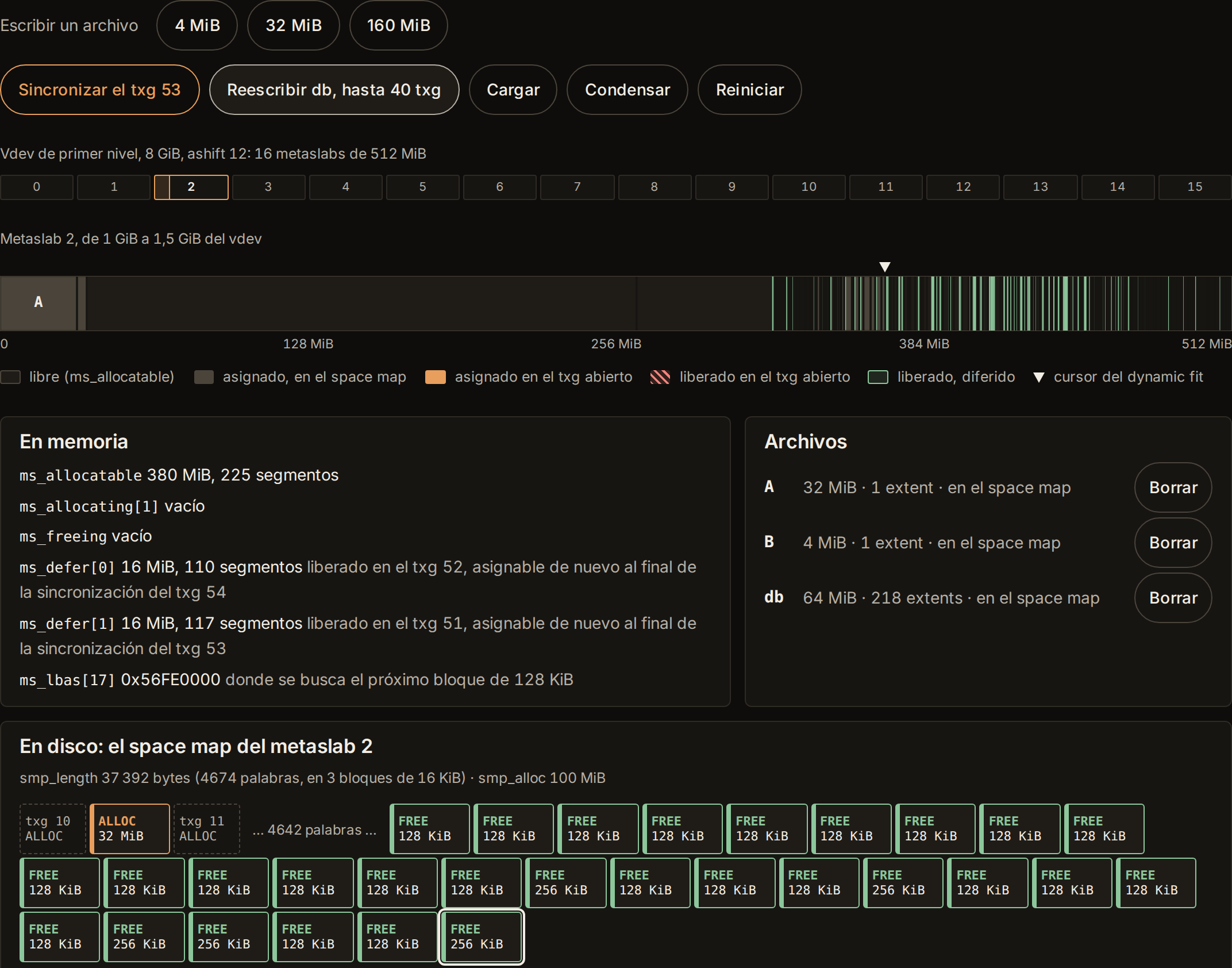Click the 'ALLOC 32 MiB' space map entry
Viewport: 1232px width, 968px height.
pyautogui.click(x=130, y=828)
